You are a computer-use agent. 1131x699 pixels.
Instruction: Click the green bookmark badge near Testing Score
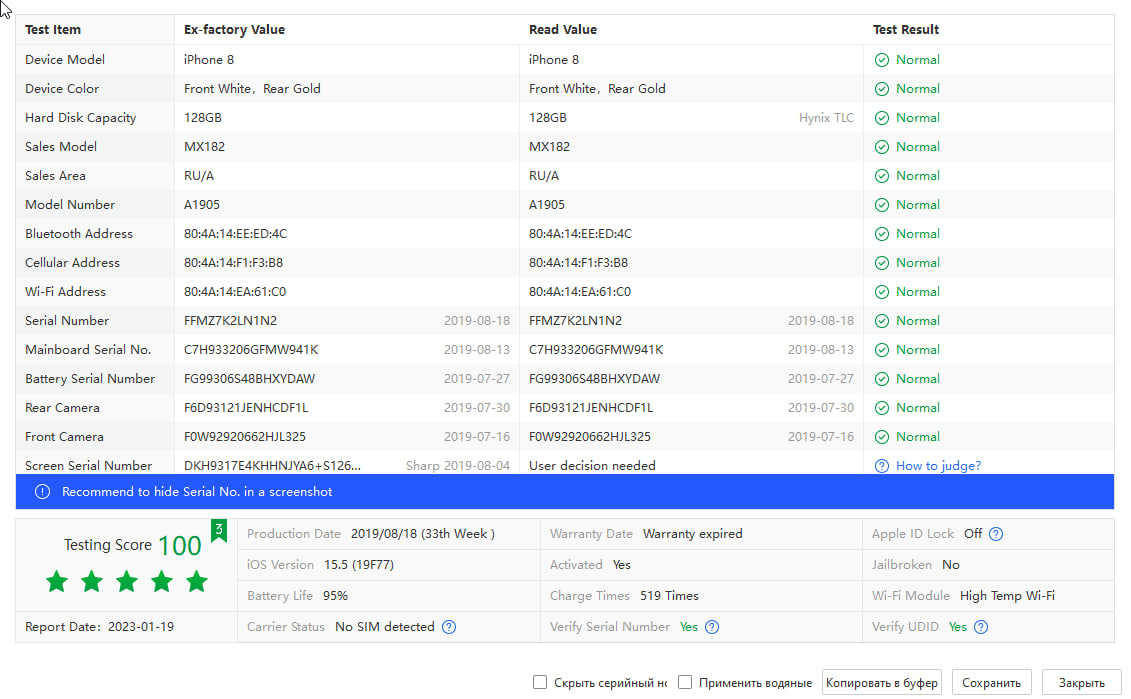click(219, 531)
